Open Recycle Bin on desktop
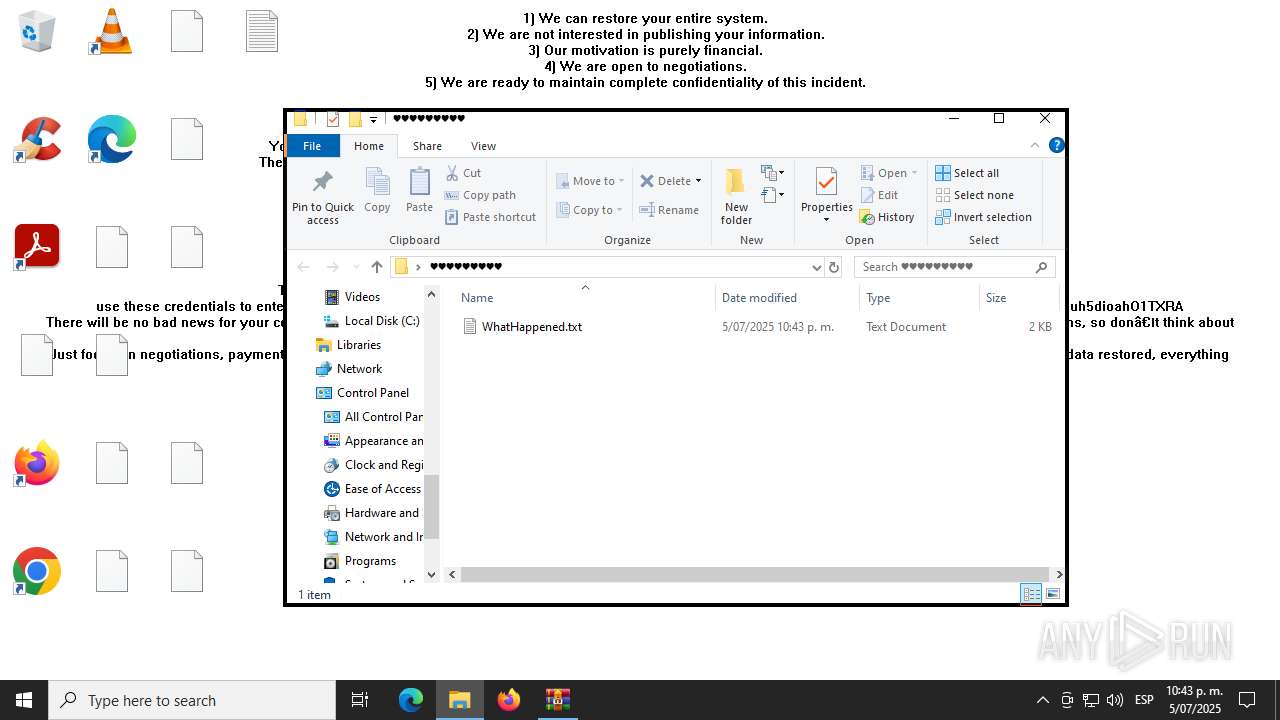Image resolution: width=1280 pixels, height=720 pixels. point(37,31)
